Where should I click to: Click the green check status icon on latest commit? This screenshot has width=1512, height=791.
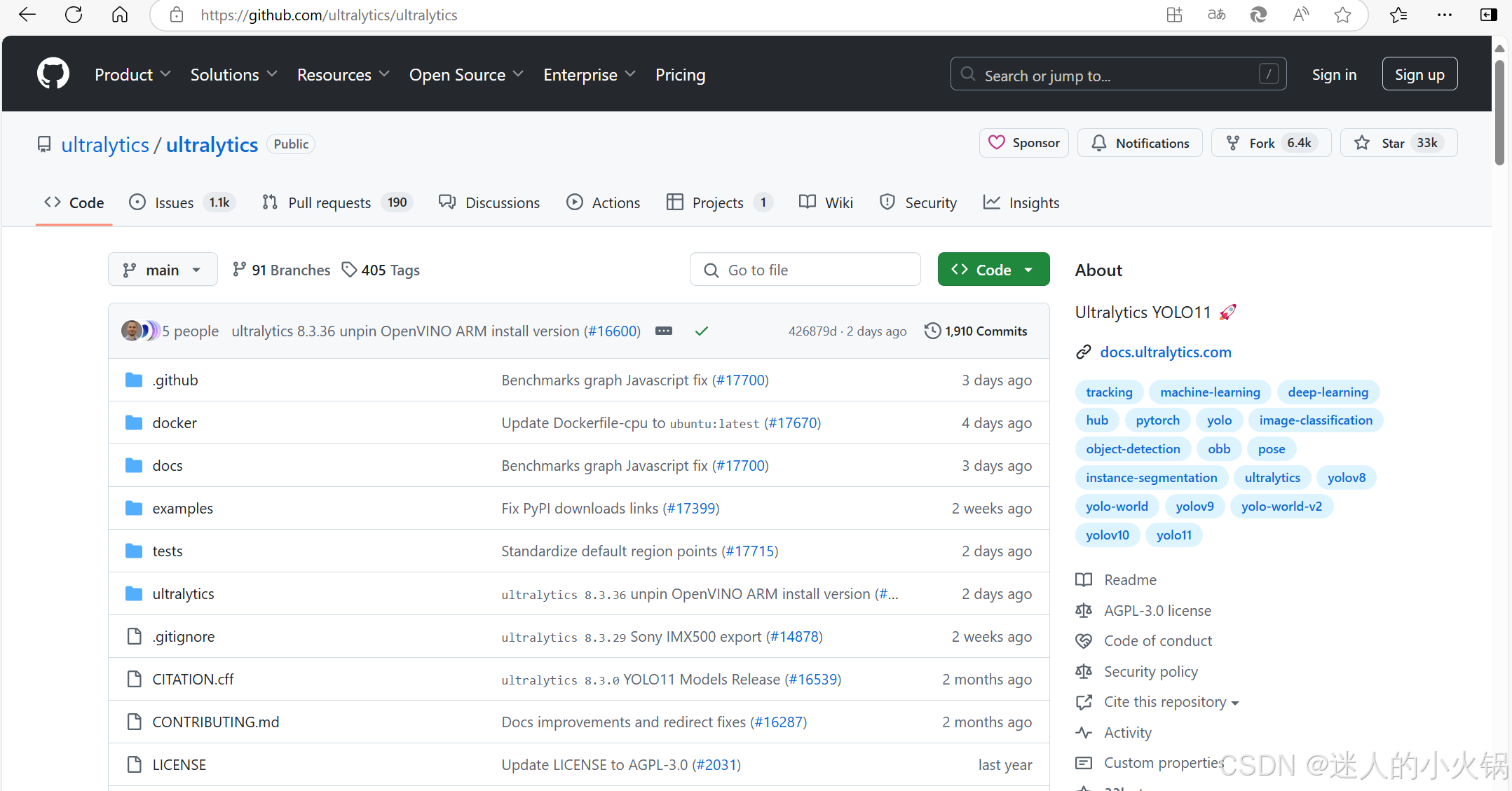tap(701, 331)
